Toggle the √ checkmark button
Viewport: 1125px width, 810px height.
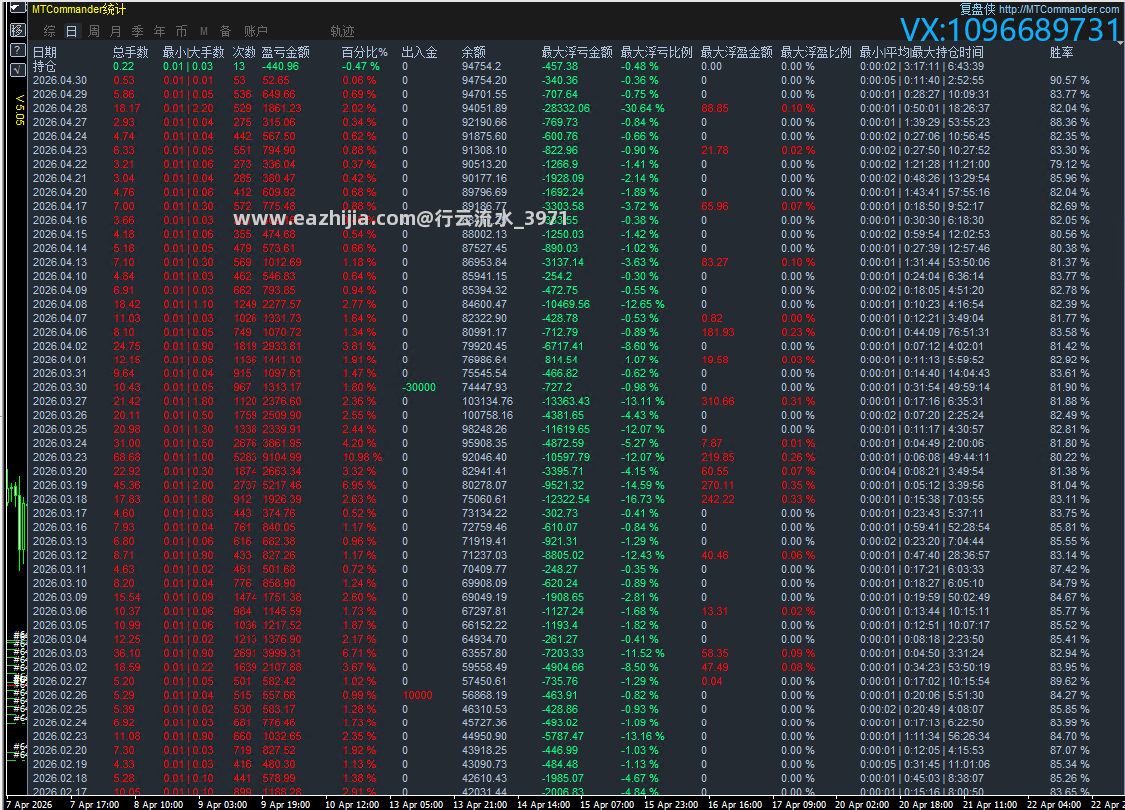tap(18, 70)
